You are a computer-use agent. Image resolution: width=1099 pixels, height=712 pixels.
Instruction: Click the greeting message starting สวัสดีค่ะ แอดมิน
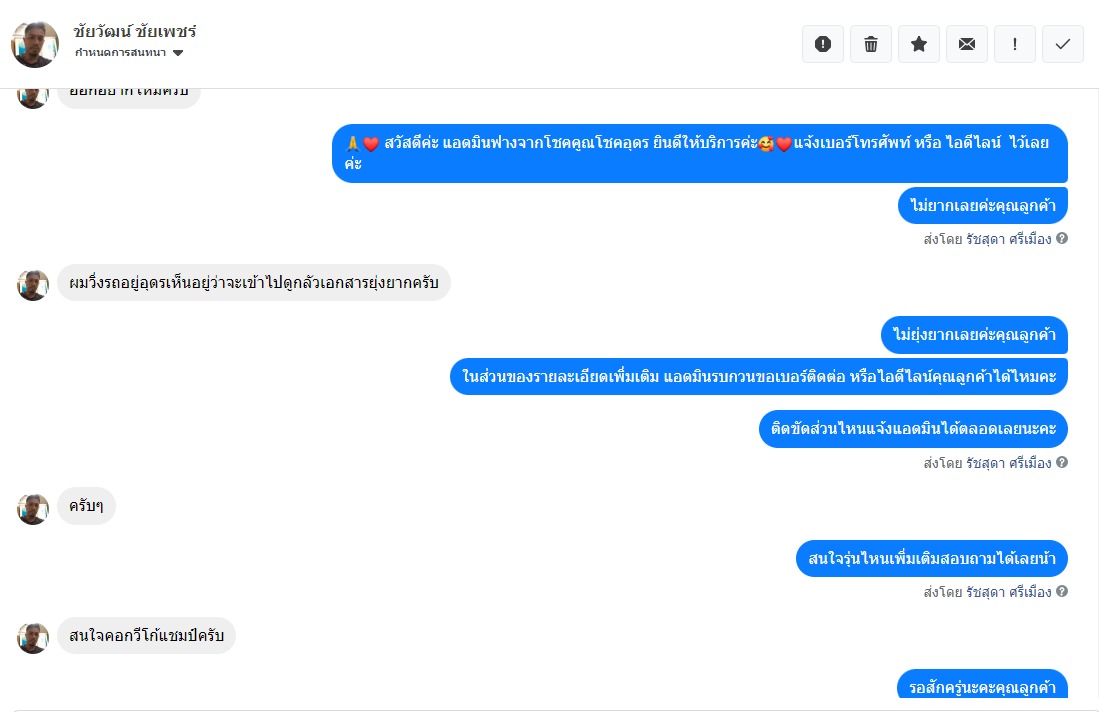pos(699,153)
